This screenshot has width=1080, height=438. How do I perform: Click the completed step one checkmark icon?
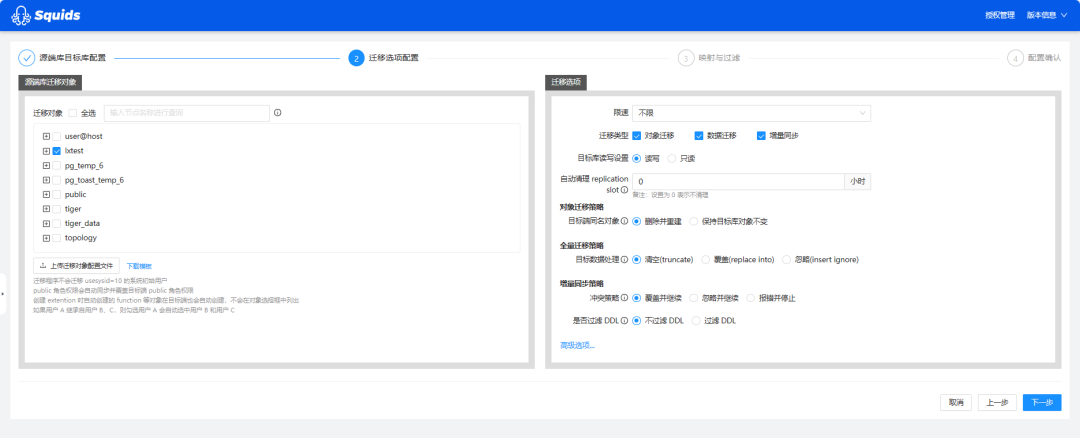[x=27, y=58]
